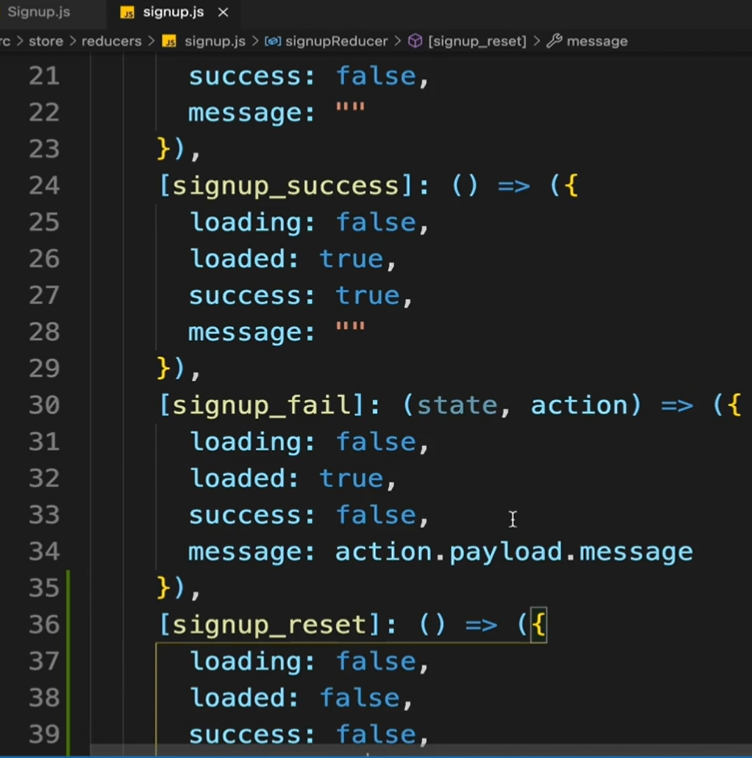Viewport: 752px width, 758px height.
Task: Click JS icon in the breadcrumb bar
Action: 169,41
